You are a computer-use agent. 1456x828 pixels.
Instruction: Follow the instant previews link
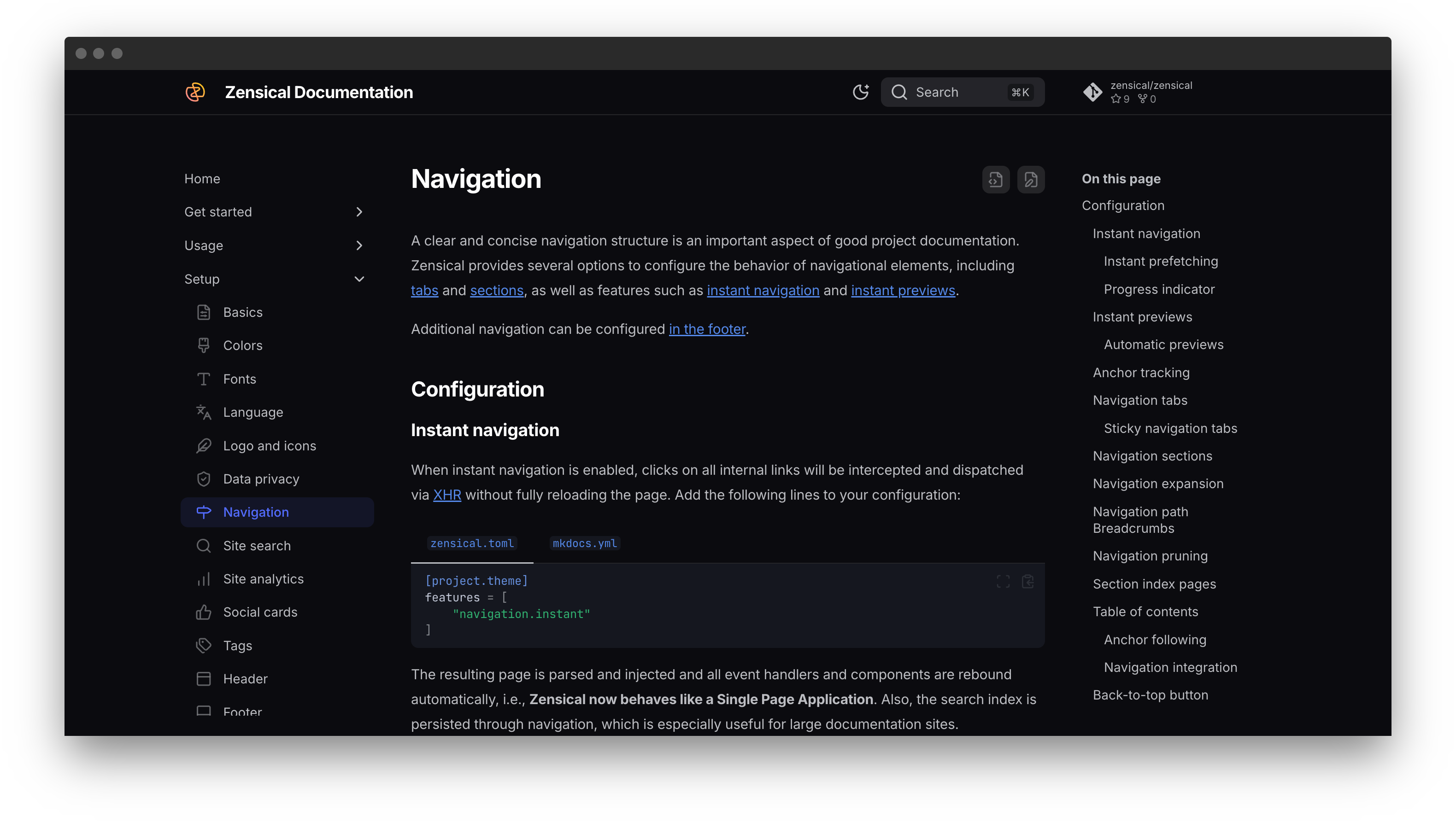point(903,291)
